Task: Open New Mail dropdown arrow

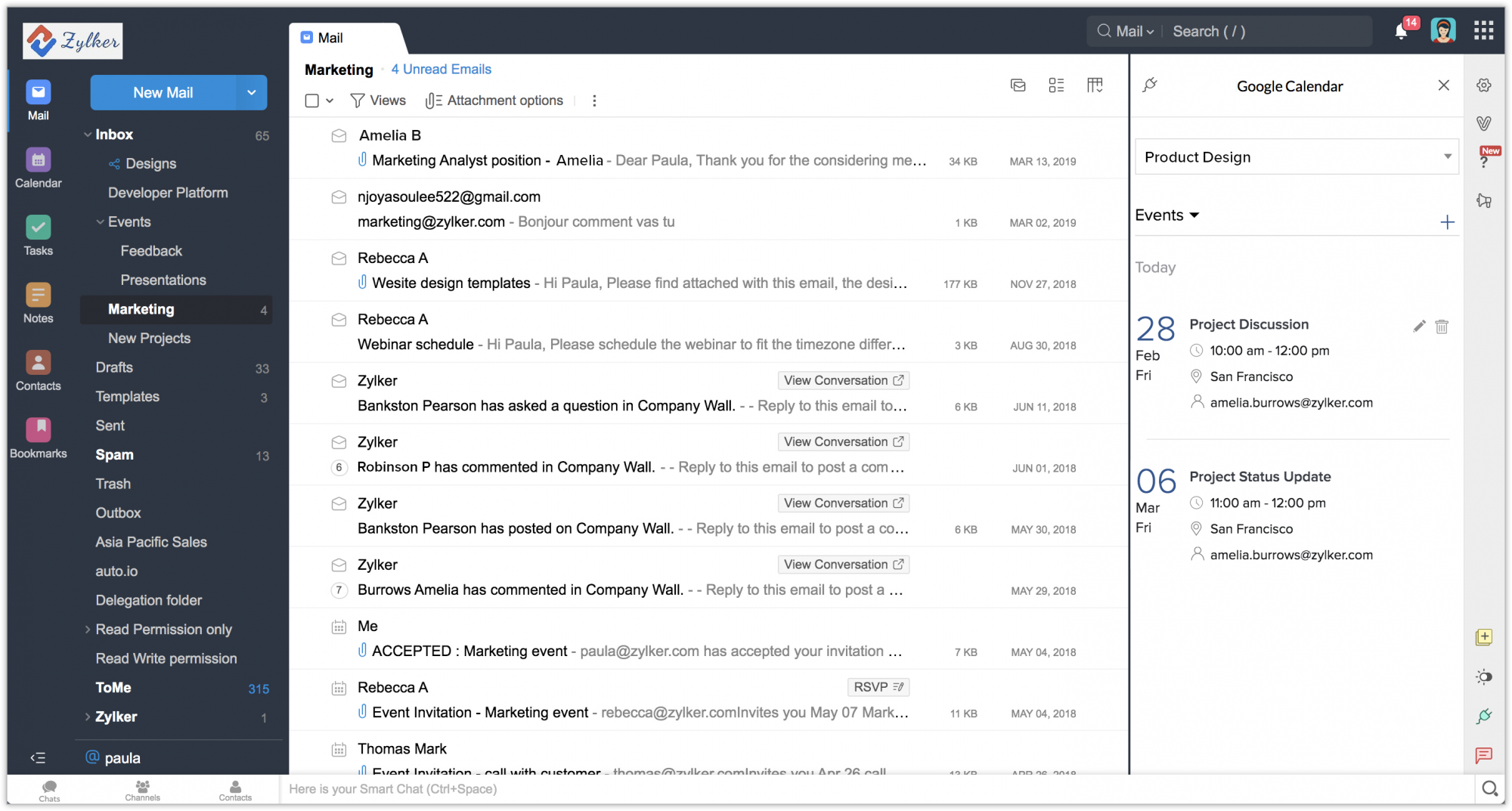Action: tap(252, 92)
